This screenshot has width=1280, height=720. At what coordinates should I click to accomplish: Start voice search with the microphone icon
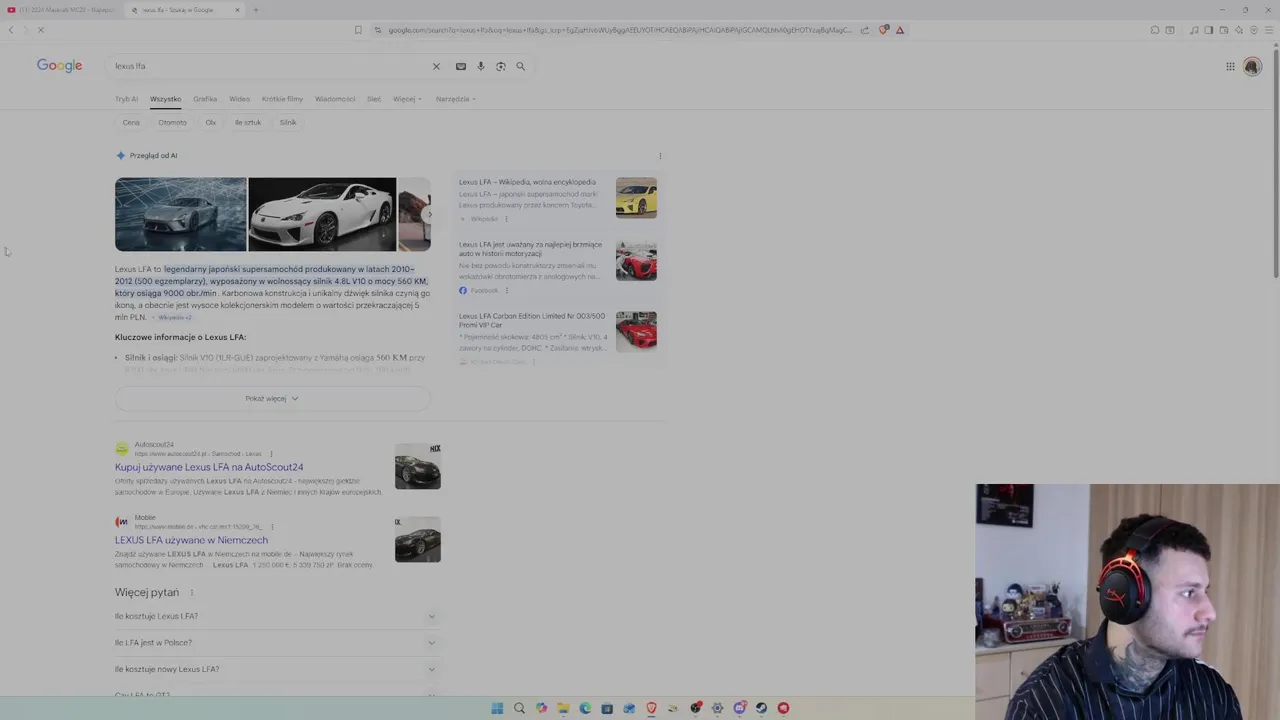tap(481, 66)
